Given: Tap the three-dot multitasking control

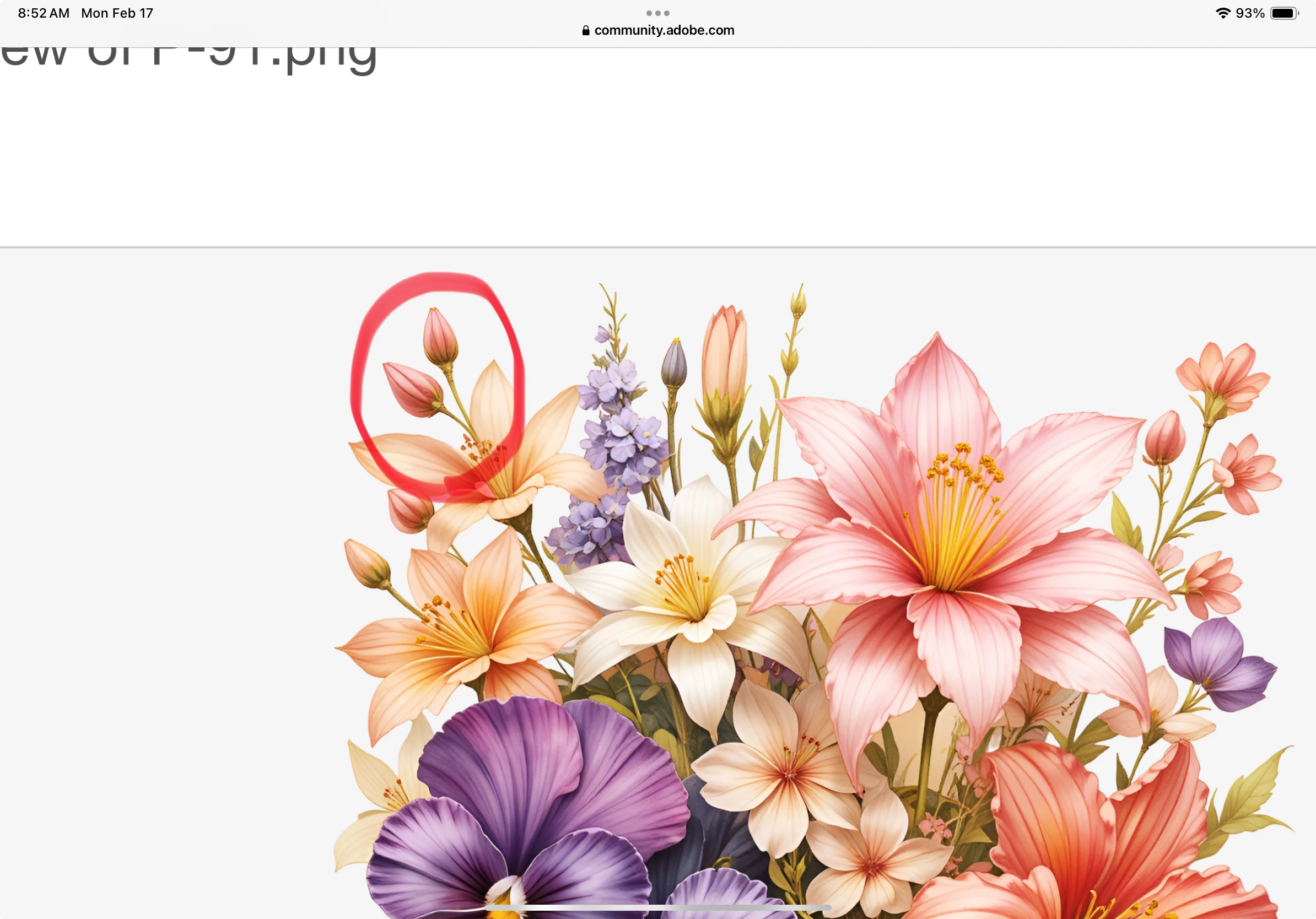Looking at the screenshot, I should tap(657, 13).
